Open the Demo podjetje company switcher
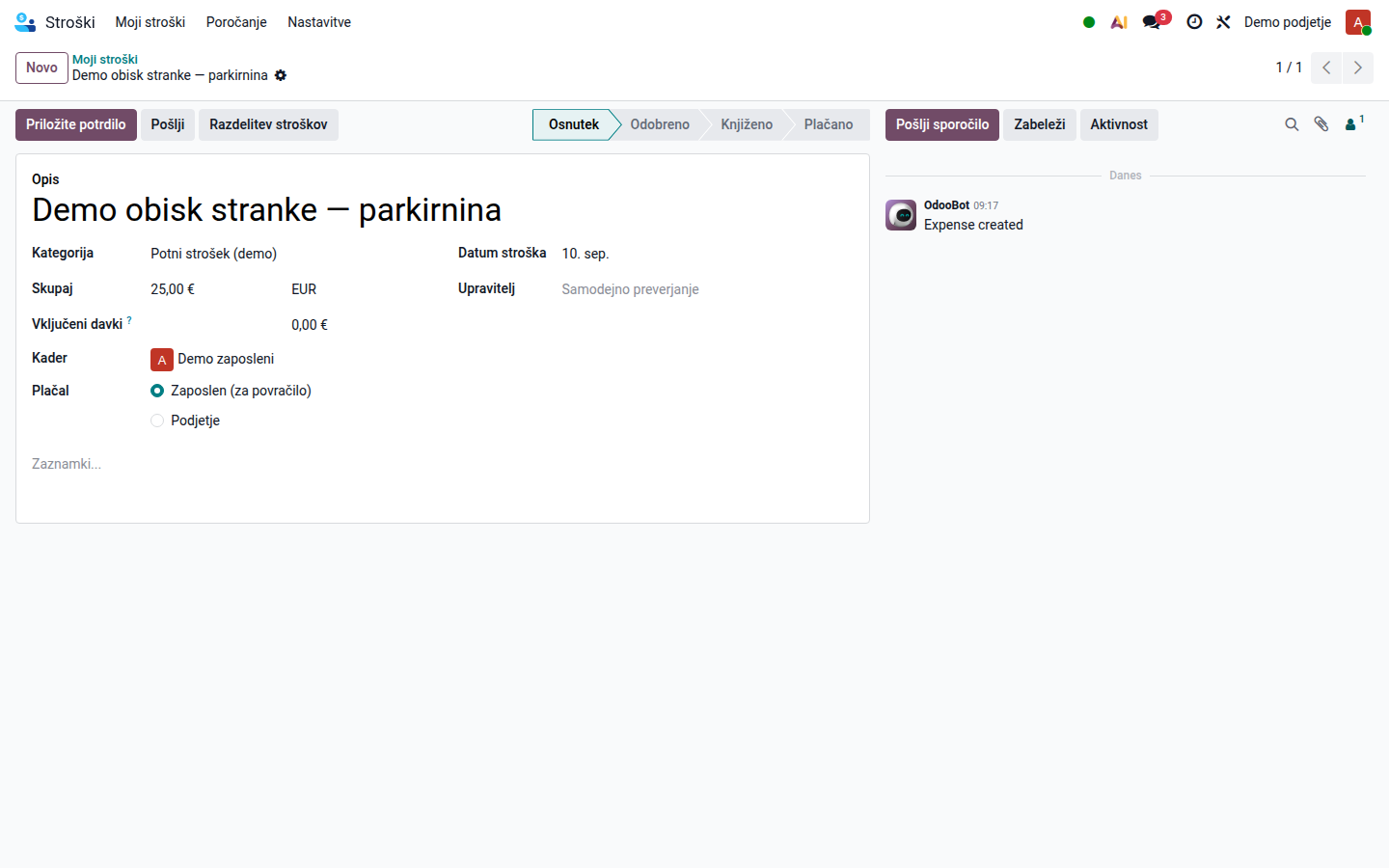The image size is (1389, 868). 1288,22
